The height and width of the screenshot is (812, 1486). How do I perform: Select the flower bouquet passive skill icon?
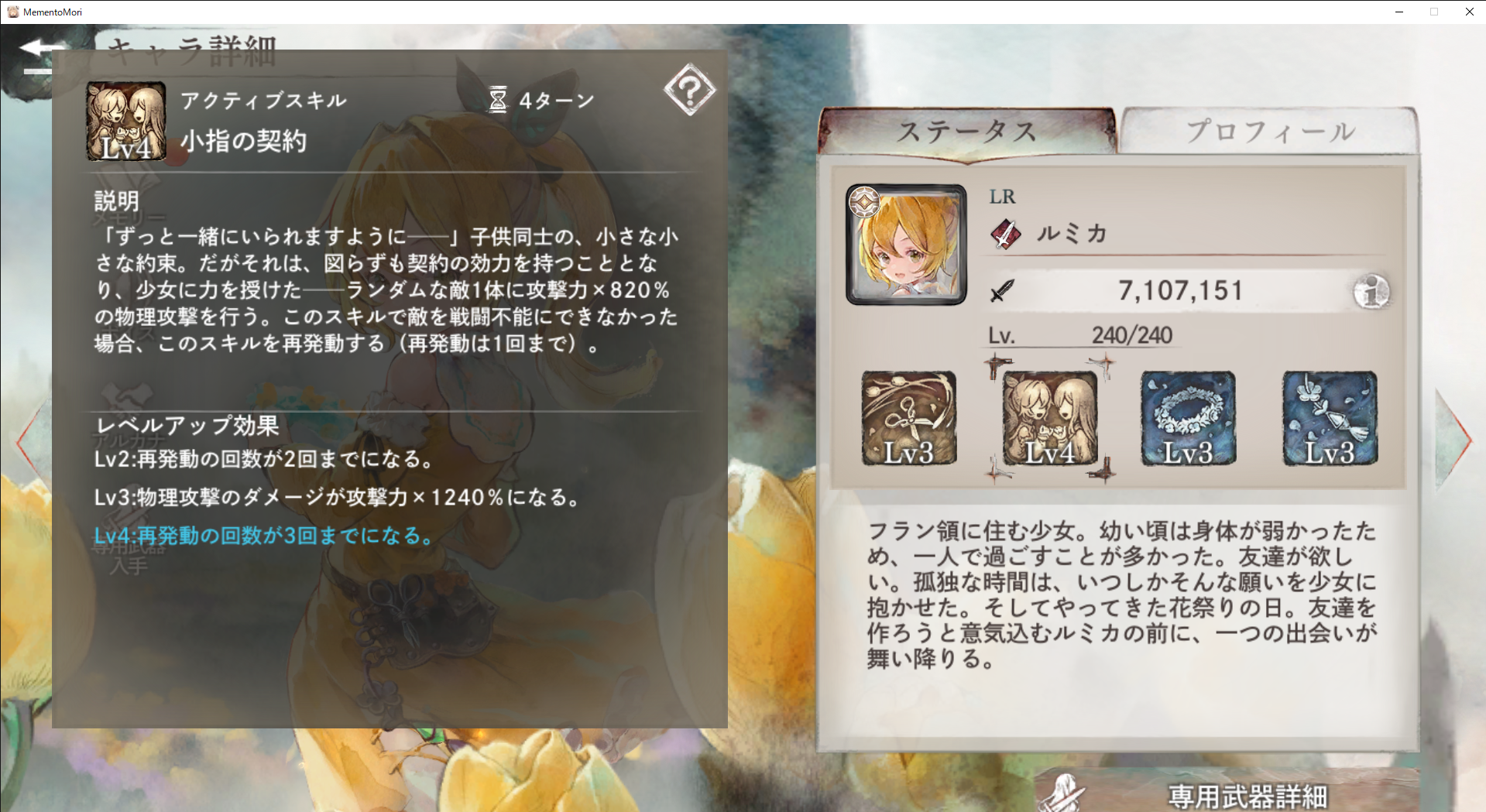click(x=1330, y=419)
